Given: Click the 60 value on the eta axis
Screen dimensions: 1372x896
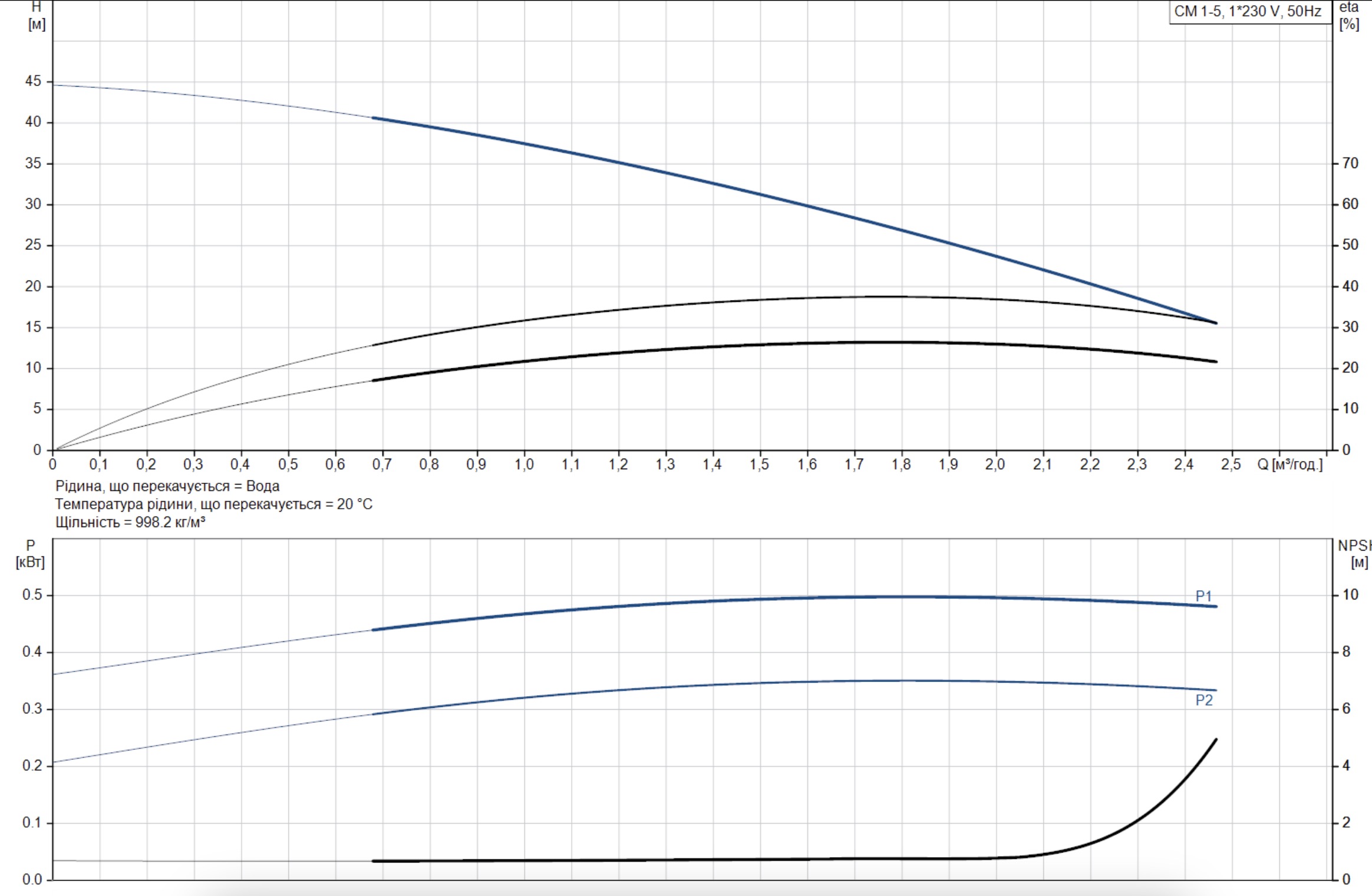Looking at the screenshot, I should point(1350,204).
